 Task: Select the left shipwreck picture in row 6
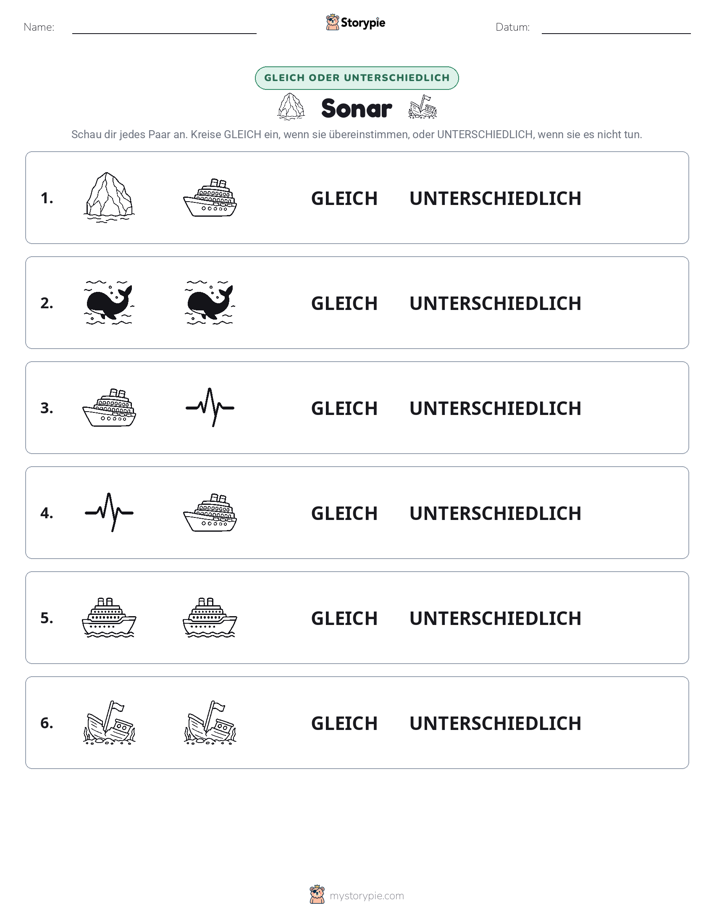(x=109, y=722)
